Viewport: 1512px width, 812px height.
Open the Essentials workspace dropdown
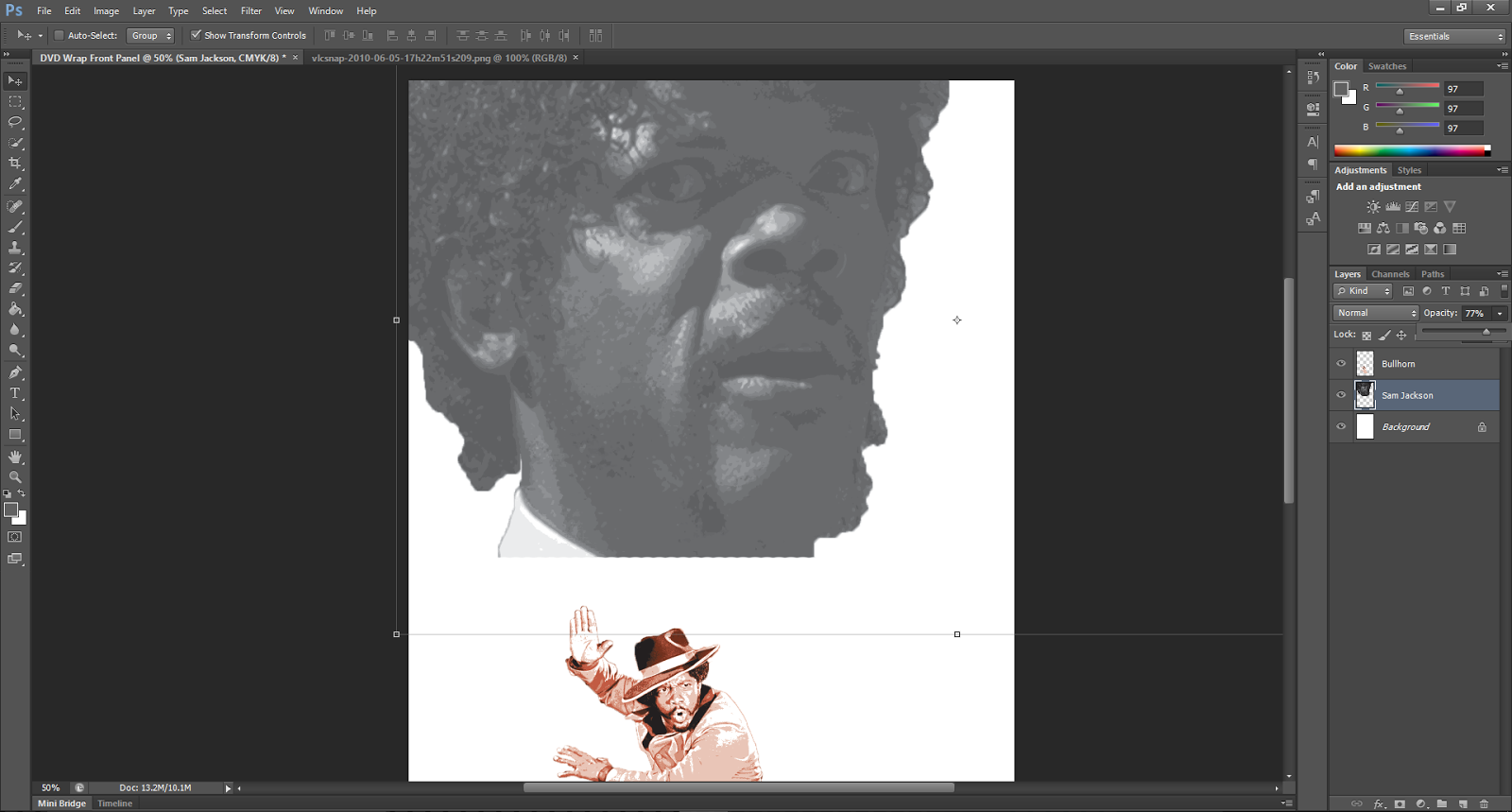point(1453,36)
